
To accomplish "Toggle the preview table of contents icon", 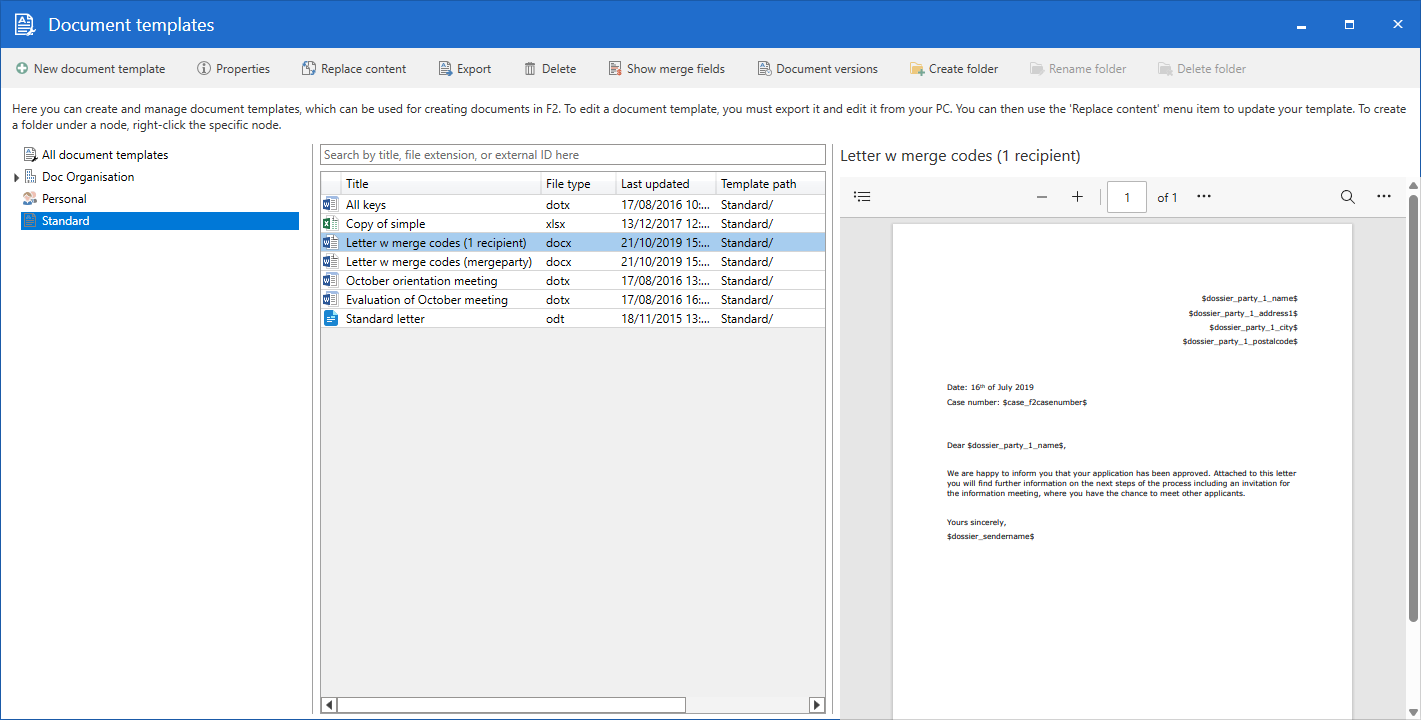I will 862,197.
